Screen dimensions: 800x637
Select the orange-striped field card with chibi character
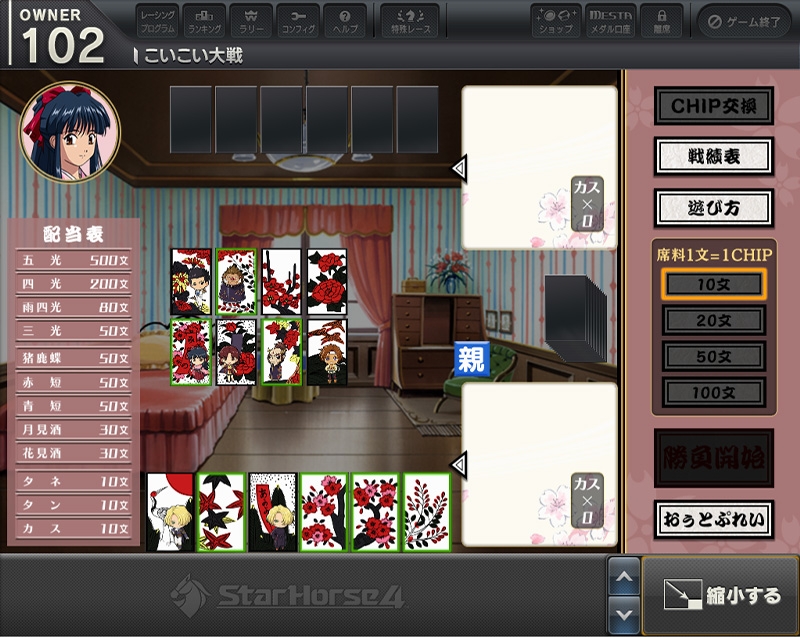coord(327,352)
